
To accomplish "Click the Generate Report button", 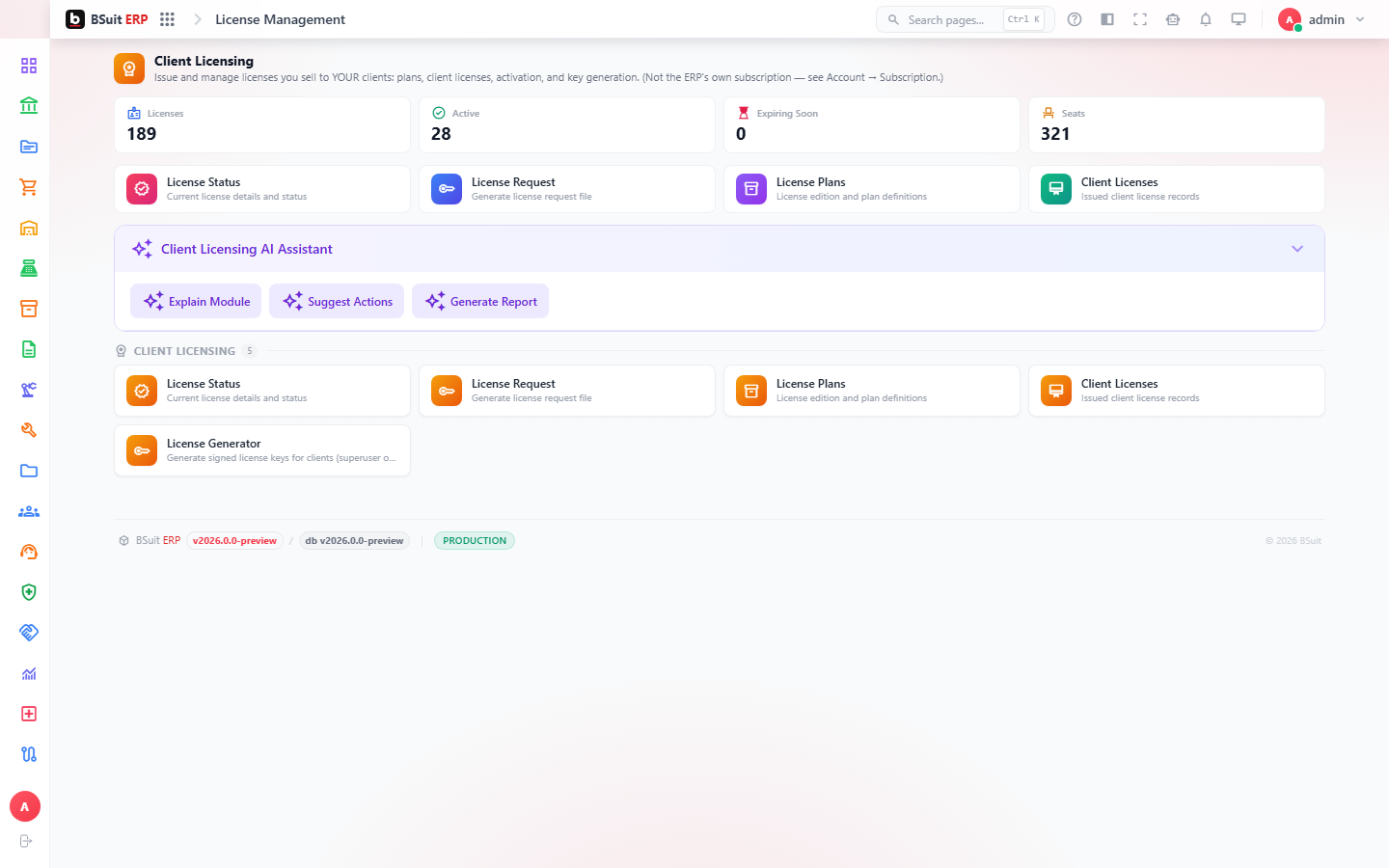I will tap(480, 301).
